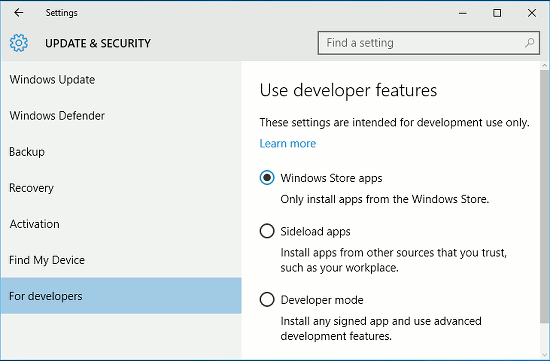Close the Settings window
Screen dimensions: 550x361
(532, 13)
